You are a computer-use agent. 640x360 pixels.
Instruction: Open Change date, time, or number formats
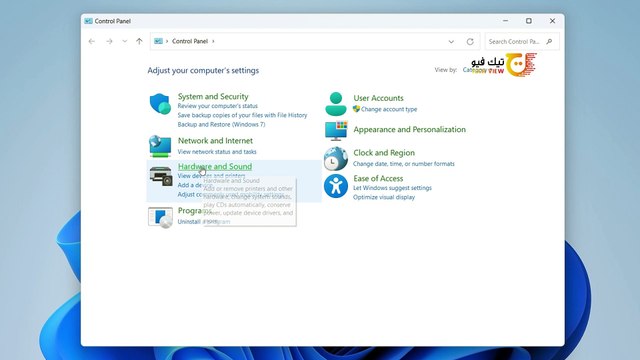click(x=404, y=164)
